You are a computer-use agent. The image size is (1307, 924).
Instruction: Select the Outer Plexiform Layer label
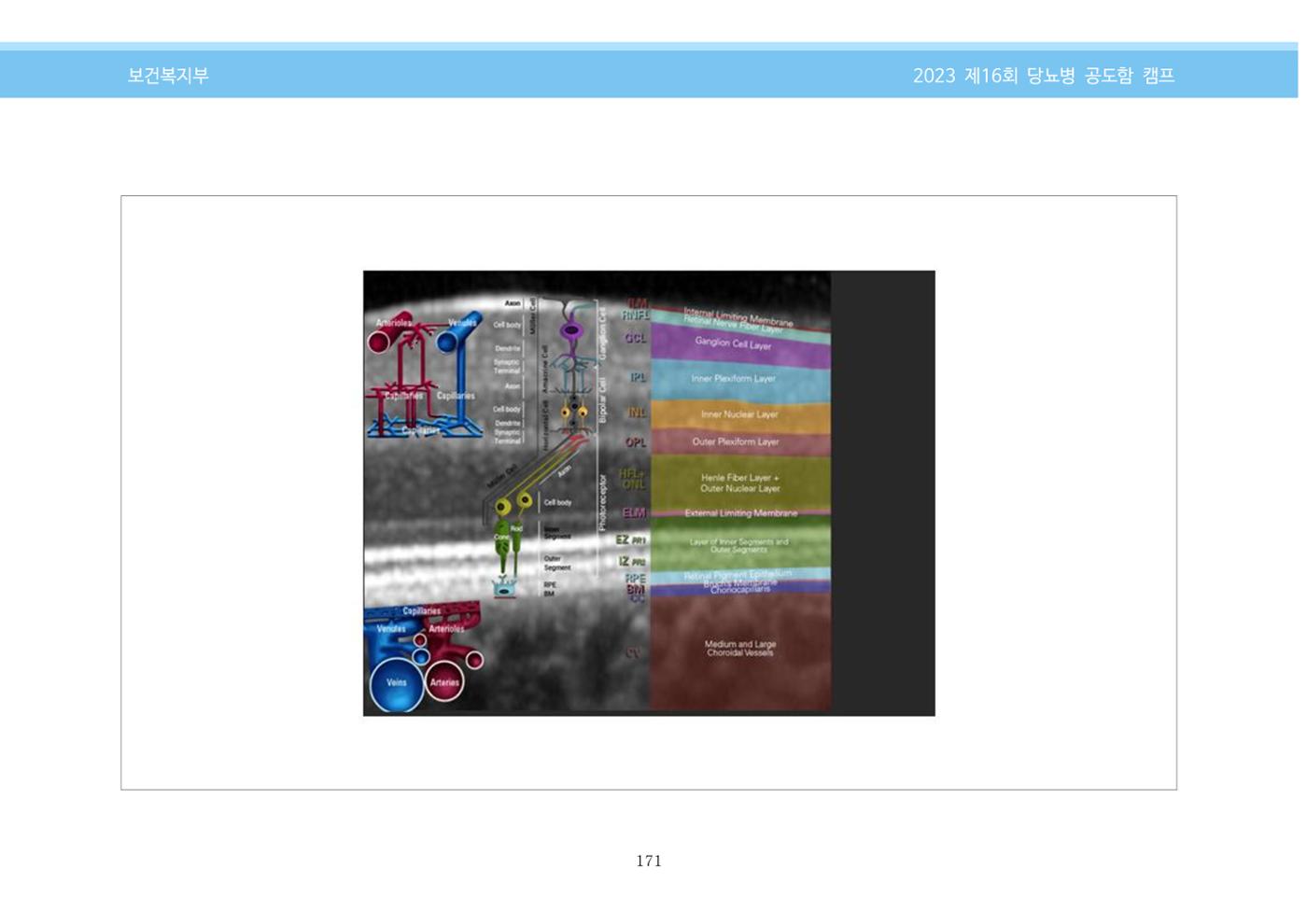pyautogui.click(x=735, y=442)
